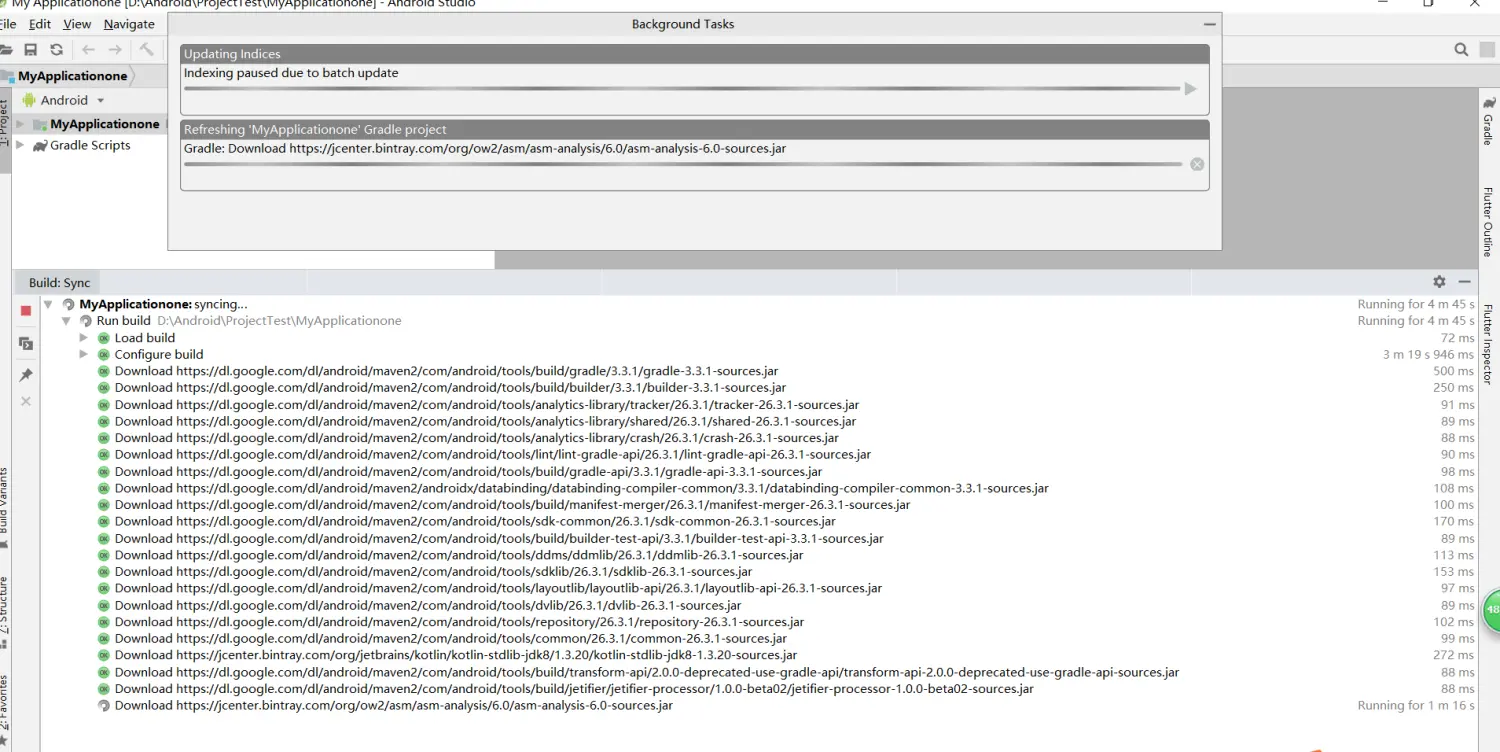Open the Edit menu
This screenshot has width=1500, height=752.
coord(40,24)
